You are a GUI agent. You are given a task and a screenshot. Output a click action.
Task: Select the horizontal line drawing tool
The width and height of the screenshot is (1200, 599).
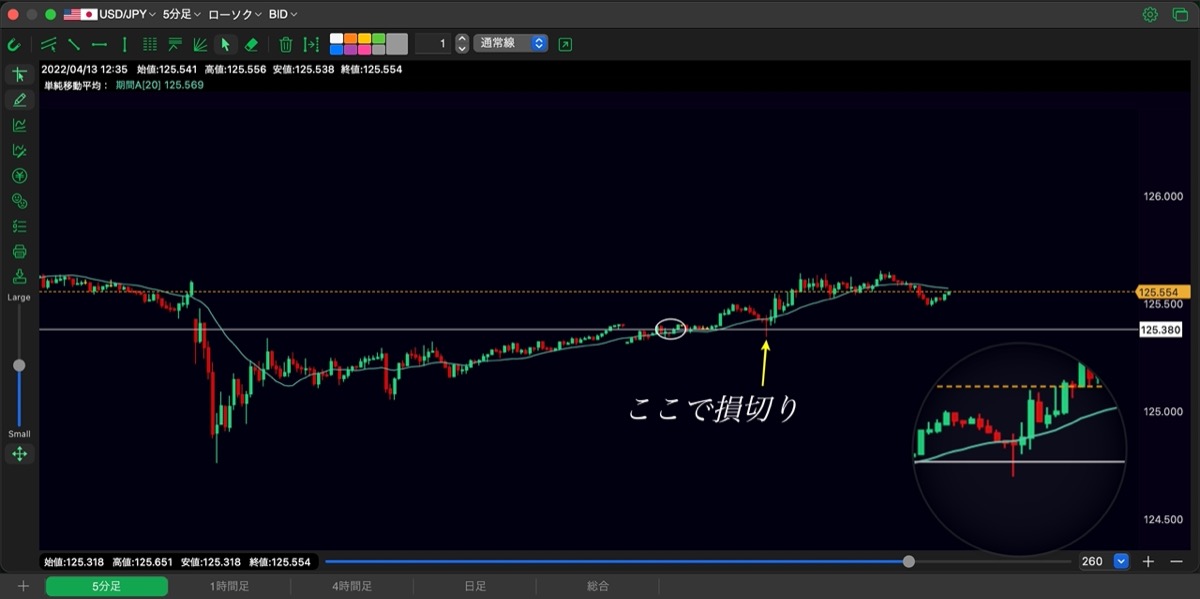coord(99,44)
